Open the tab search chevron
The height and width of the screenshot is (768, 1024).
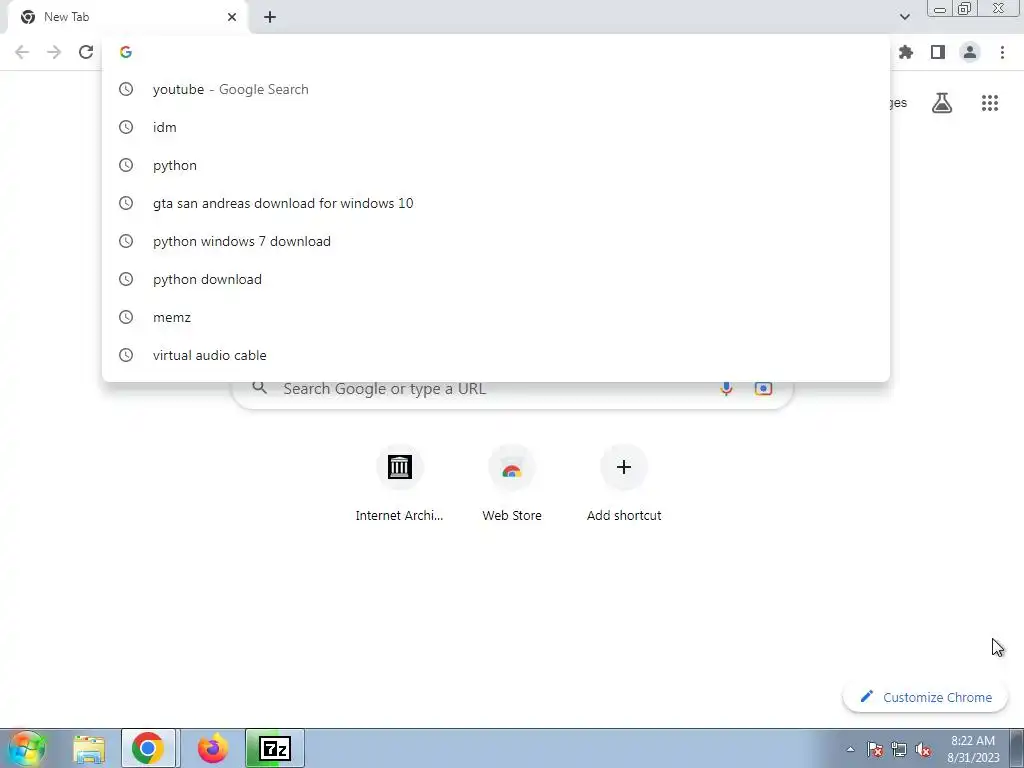pyautogui.click(x=904, y=17)
